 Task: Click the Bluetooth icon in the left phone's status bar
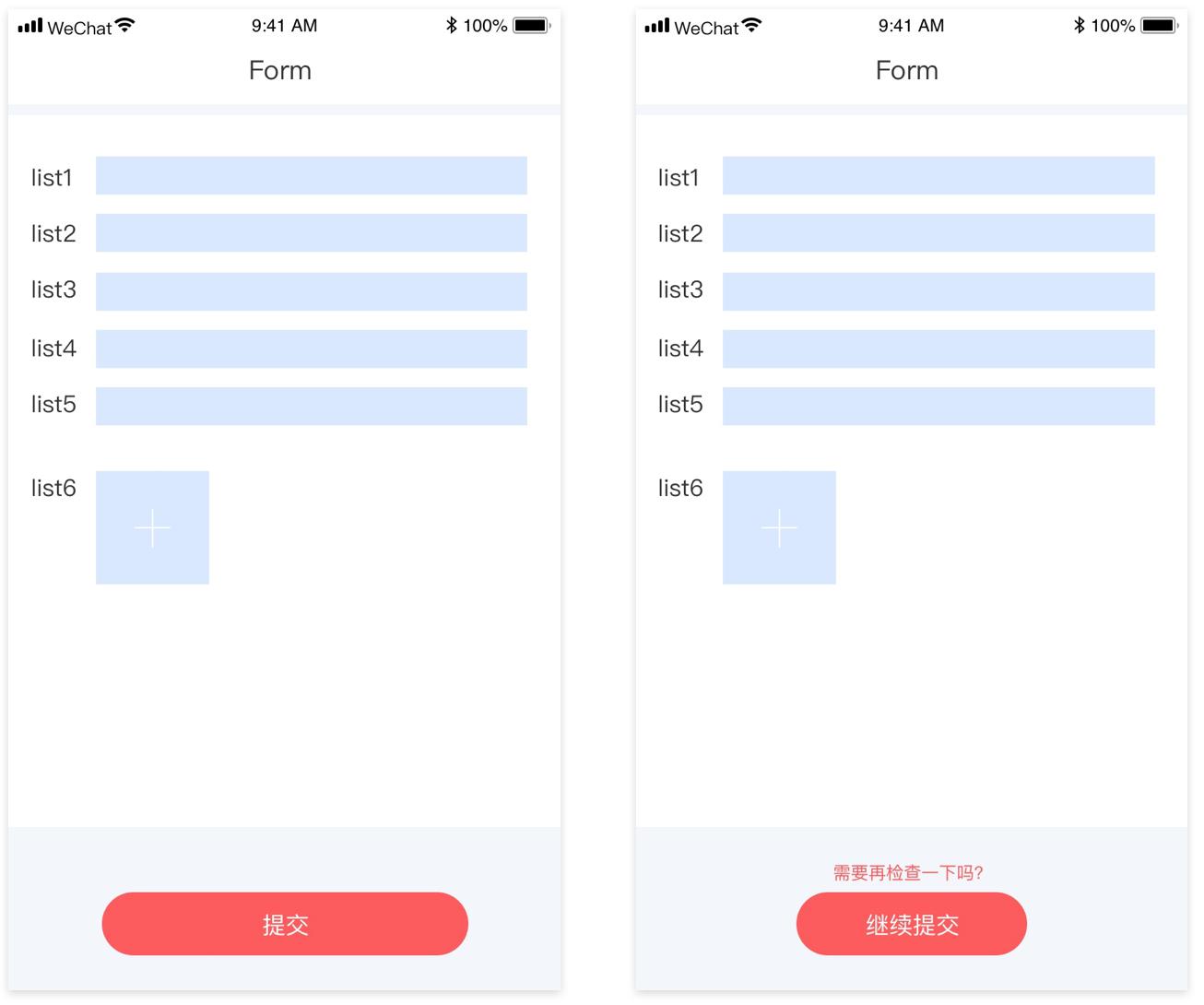click(451, 26)
